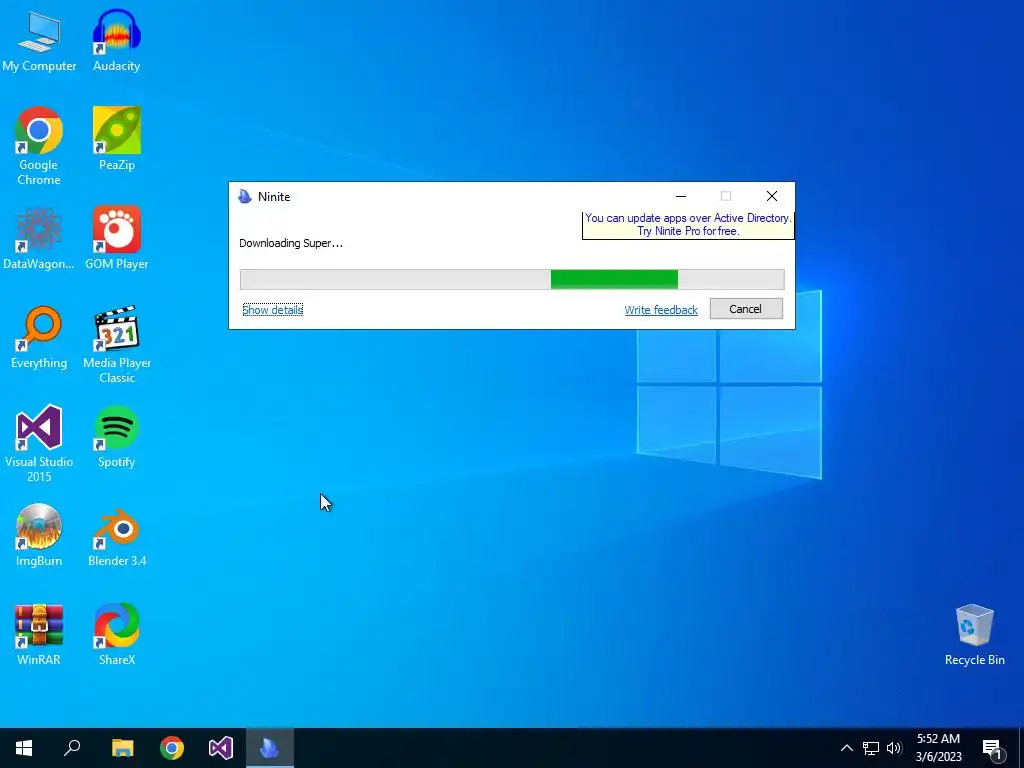
Task: Switch to Visual Studio in taskbar
Action: (221, 748)
